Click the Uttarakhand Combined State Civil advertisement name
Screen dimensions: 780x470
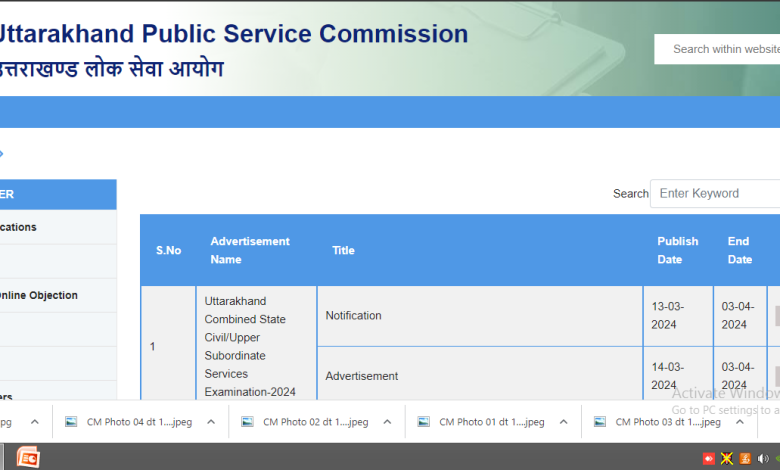point(250,346)
